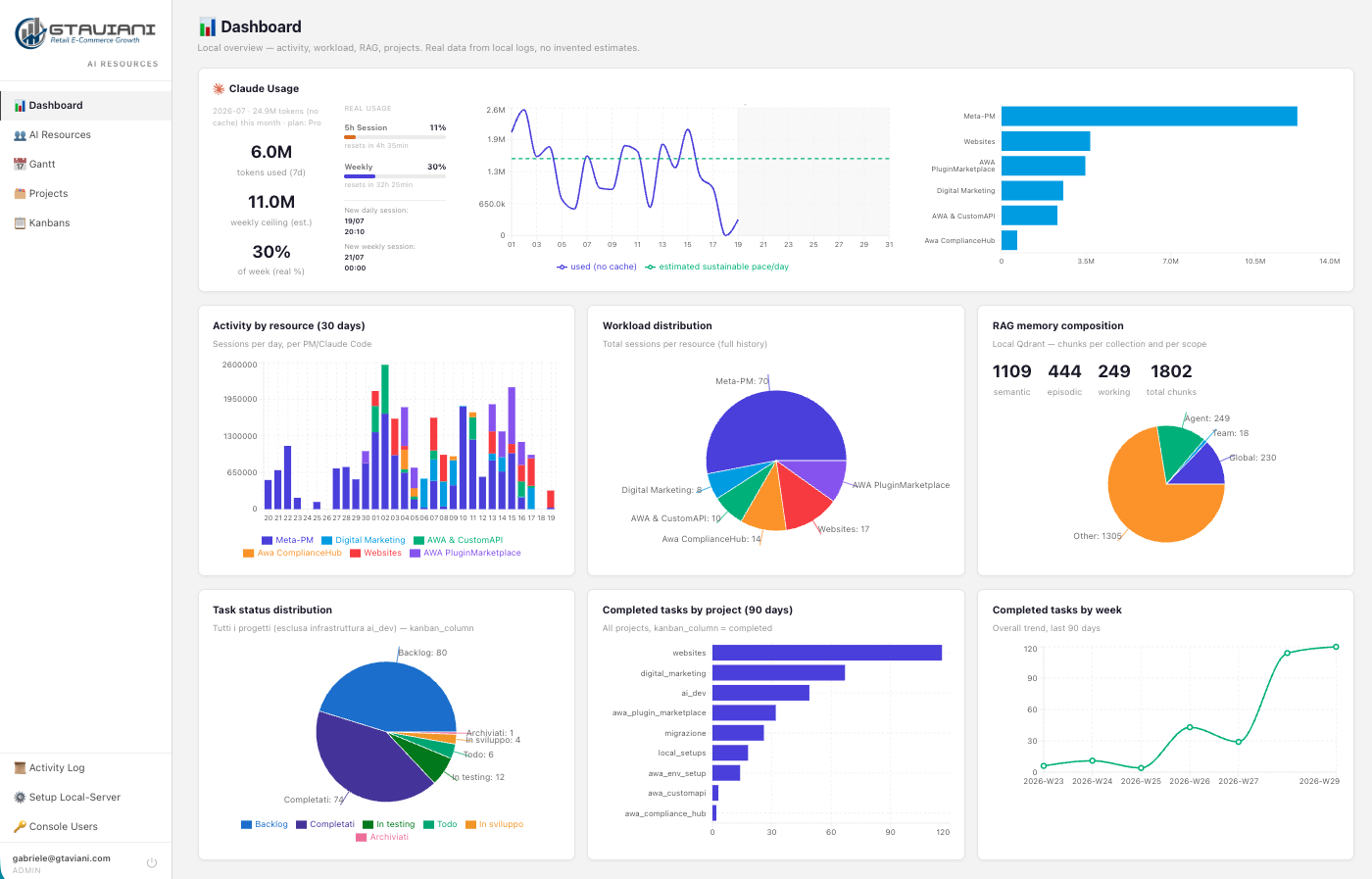
Task: Click the '1109' semantic chunks value
Action: pos(1012,371)
